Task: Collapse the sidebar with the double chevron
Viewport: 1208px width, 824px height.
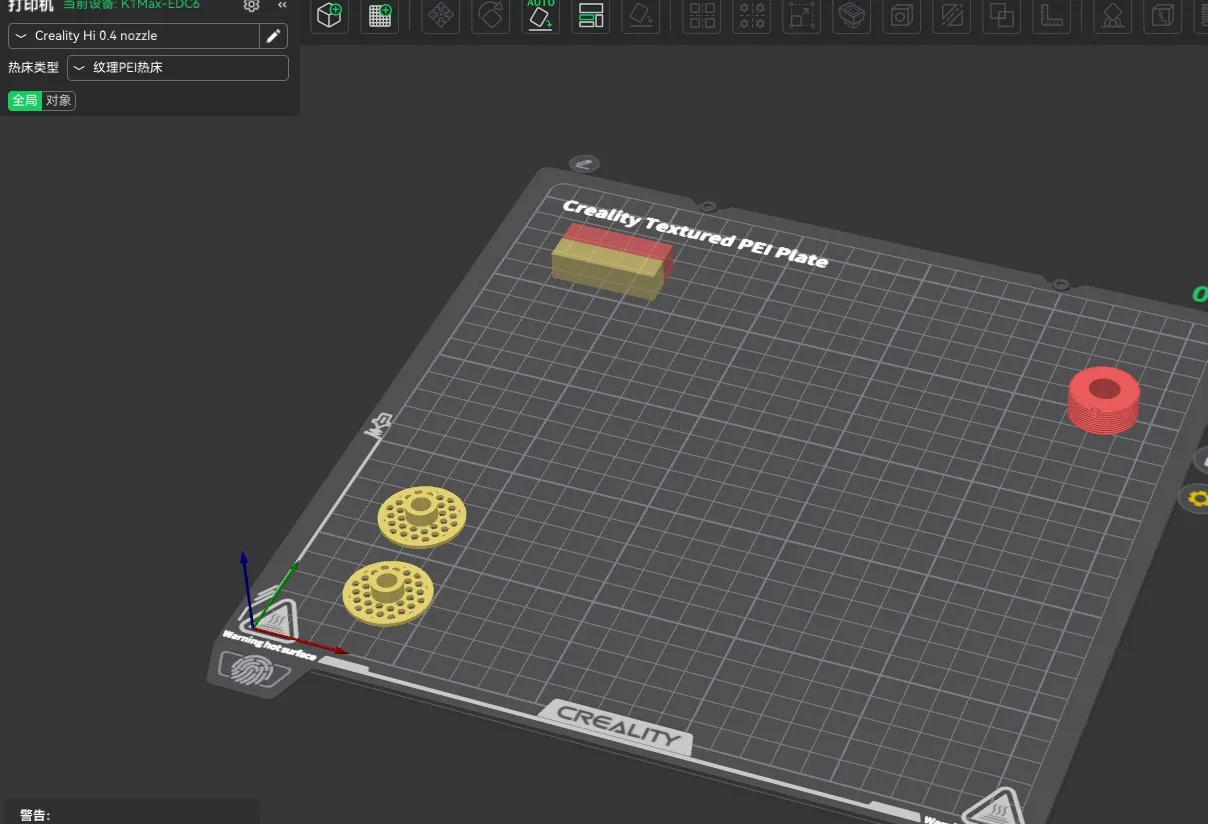Action: (282, 5)
